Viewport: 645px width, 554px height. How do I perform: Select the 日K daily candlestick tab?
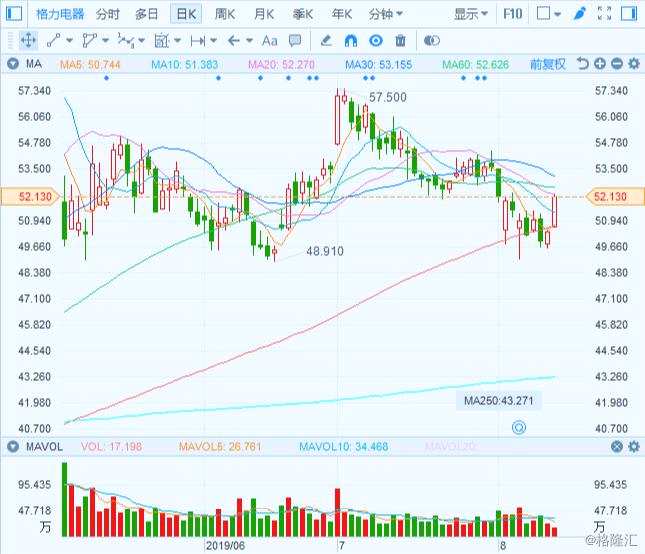click(x=186, y=14)
